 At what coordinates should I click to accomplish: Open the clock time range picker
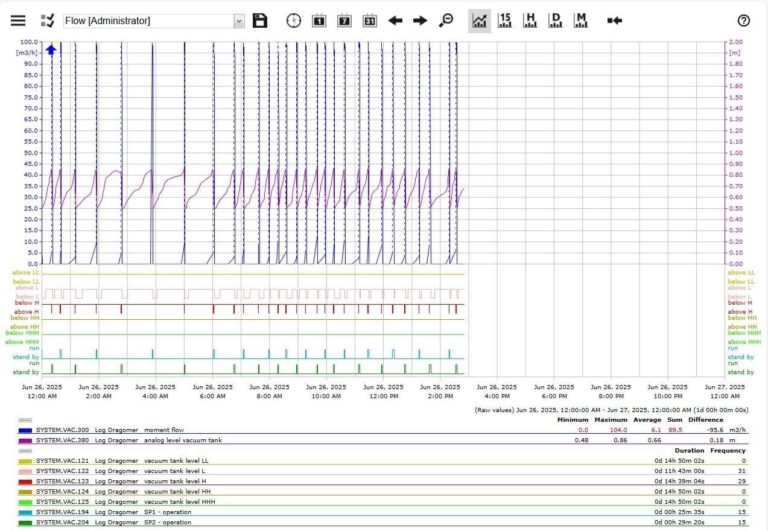[x=293, y=20]
